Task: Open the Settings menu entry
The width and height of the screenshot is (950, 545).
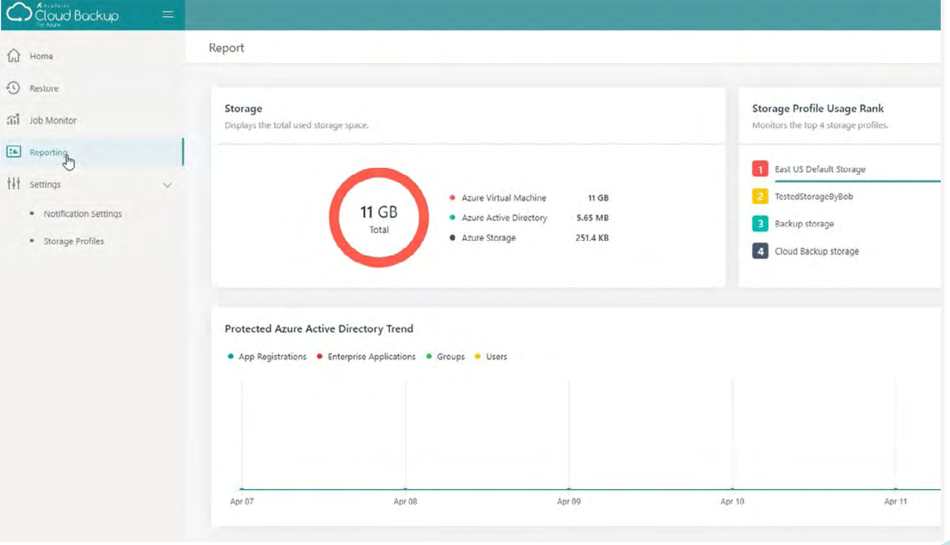Action: click(45, 184)
